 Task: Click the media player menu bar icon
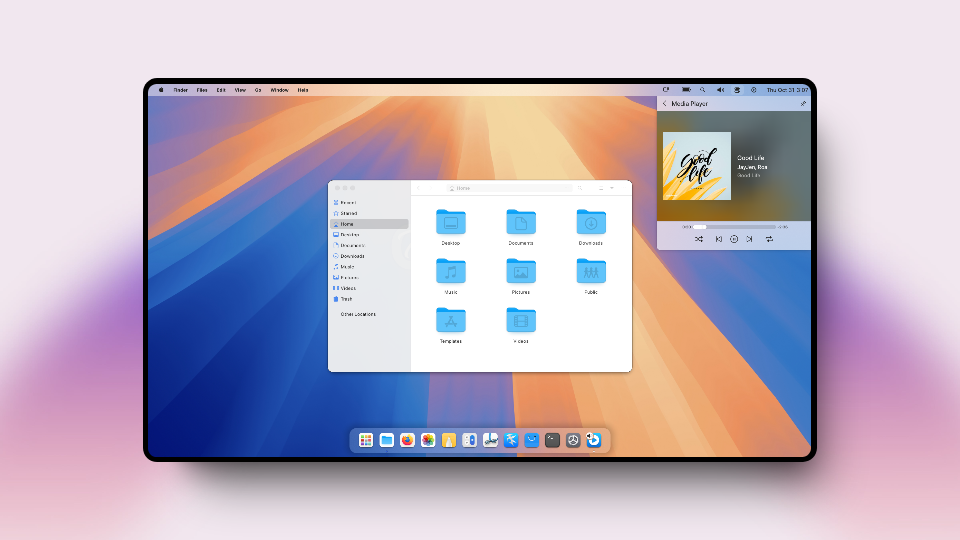click(x=737, y=90)
